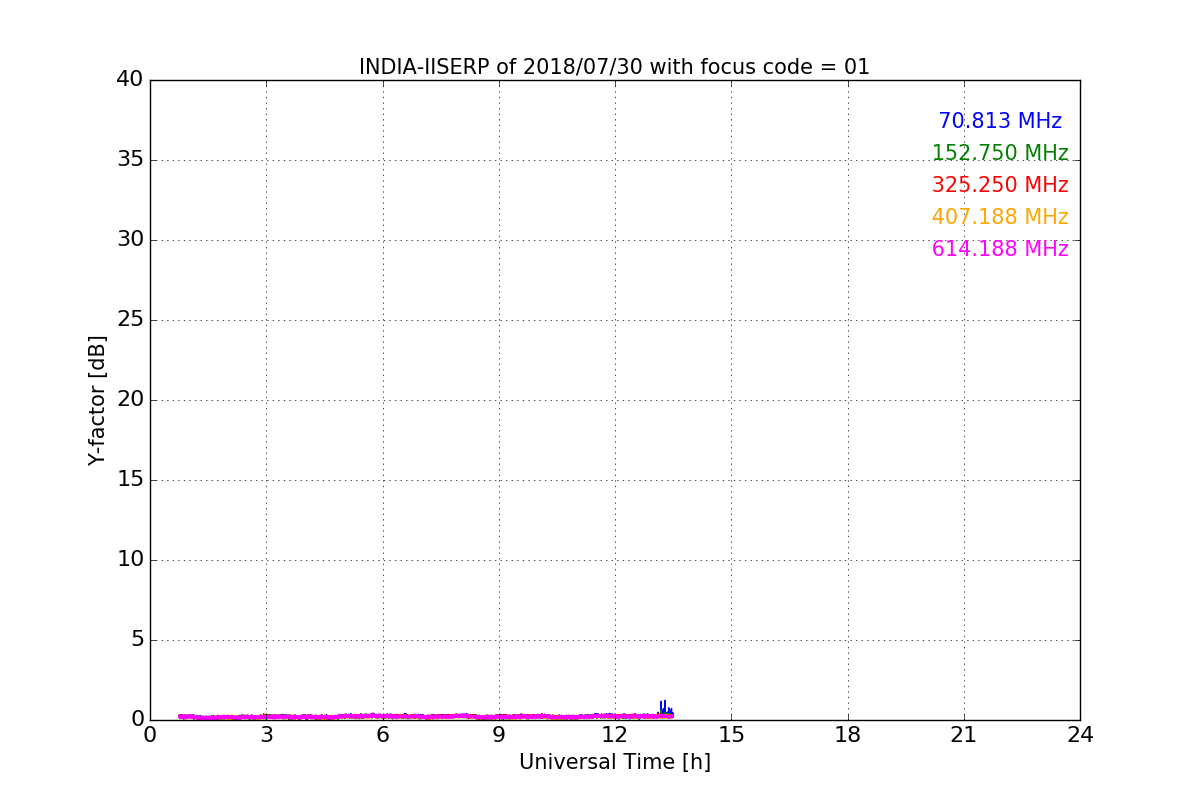Click the blue spike near 13 hours
The image size is (1200, 800).
click(664, 708)
